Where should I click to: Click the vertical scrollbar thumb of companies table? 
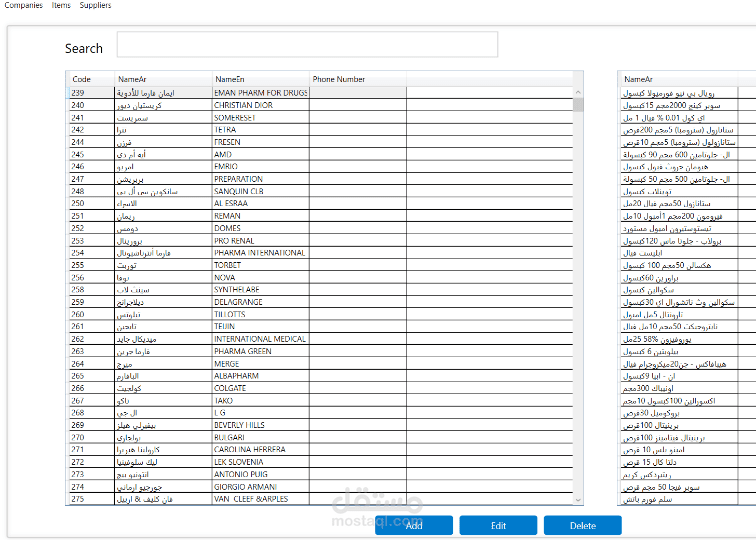point(578,105)
